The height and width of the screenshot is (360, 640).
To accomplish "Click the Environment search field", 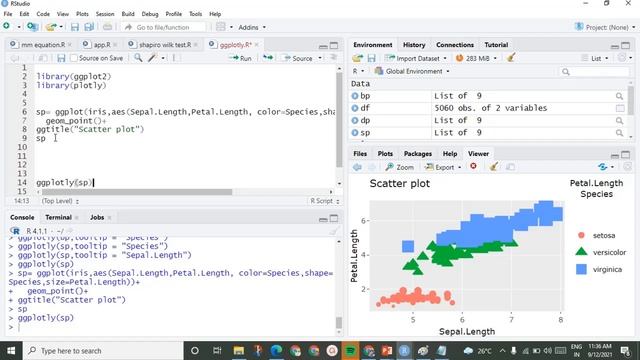I will (594, 72).
